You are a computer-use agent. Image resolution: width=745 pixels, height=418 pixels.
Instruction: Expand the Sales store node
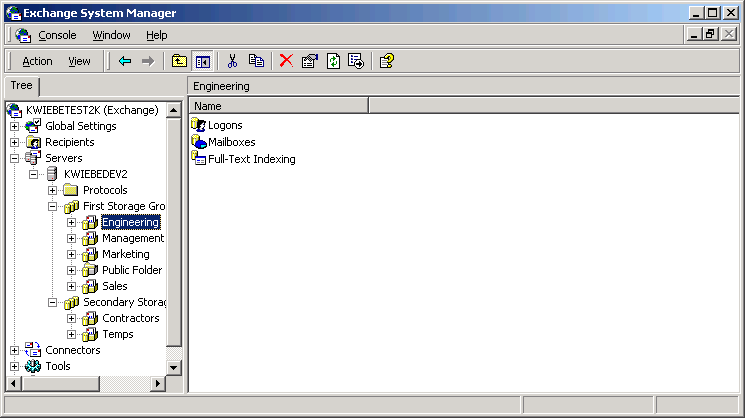tap(71, 286)
